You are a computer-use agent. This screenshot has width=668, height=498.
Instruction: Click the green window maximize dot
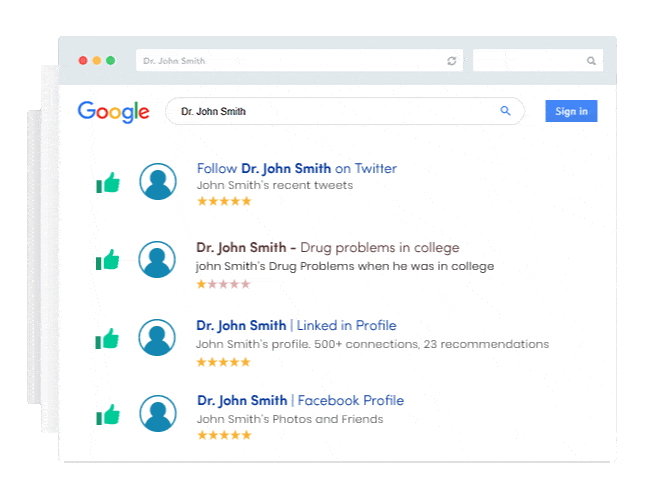tap(110, 60)
